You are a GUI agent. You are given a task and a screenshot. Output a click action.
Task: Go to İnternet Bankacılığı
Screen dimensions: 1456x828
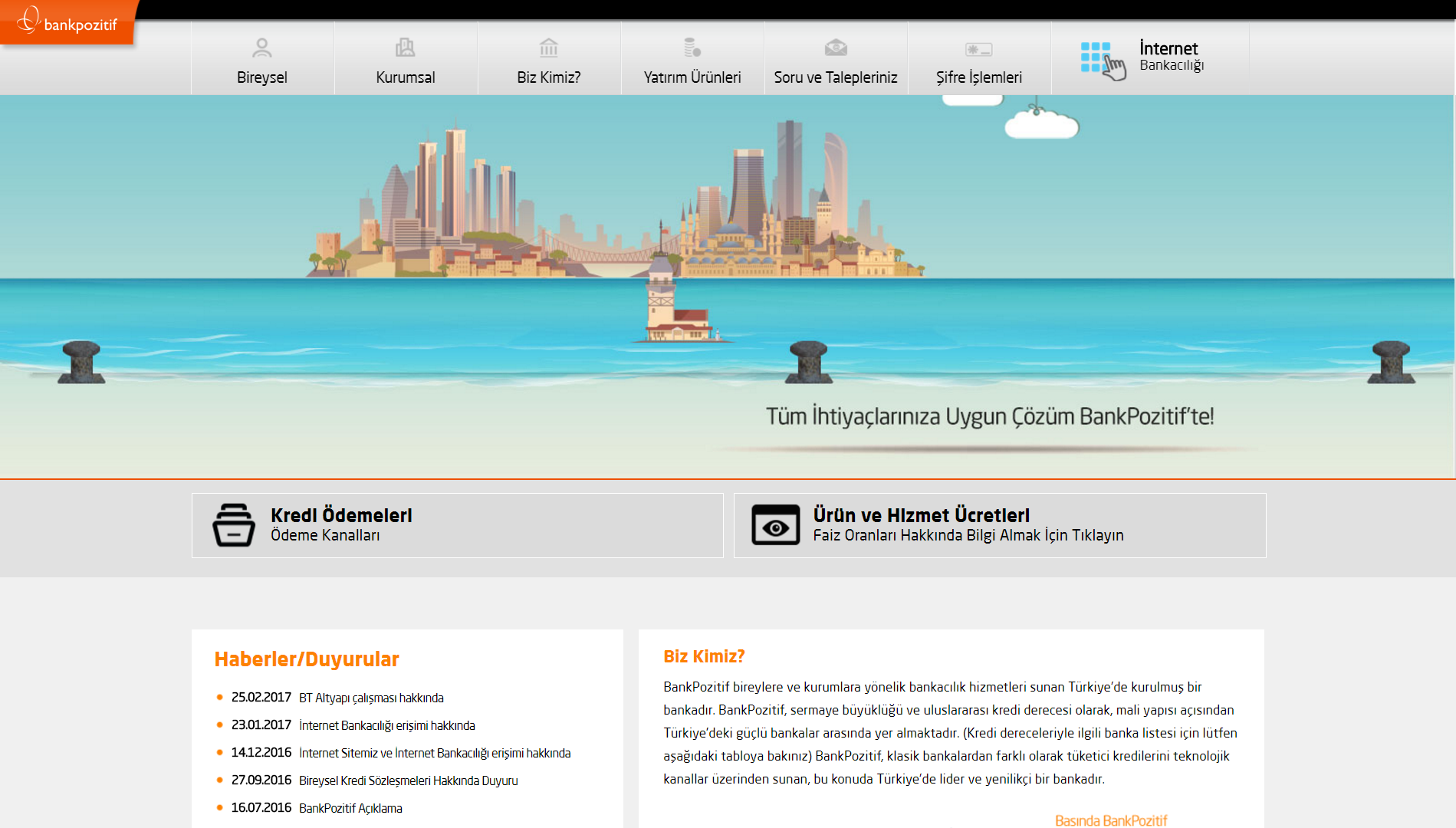coord(1150,58)
